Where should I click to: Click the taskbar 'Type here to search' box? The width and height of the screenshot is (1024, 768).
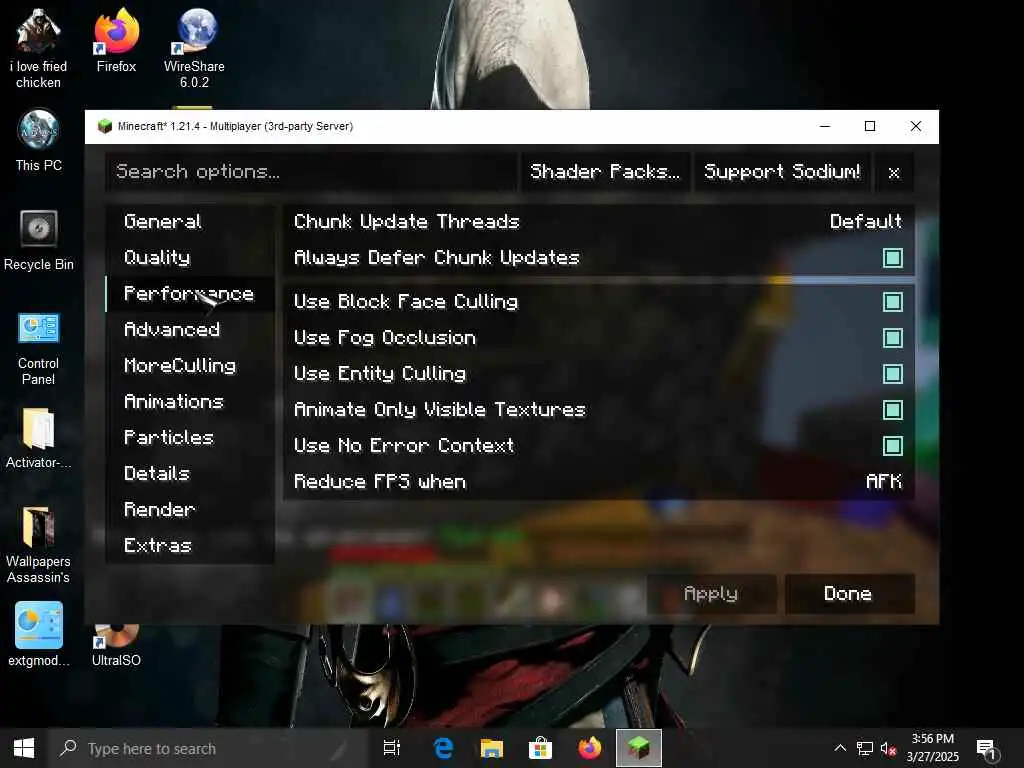pyautogui.click(x=209, y=748)
